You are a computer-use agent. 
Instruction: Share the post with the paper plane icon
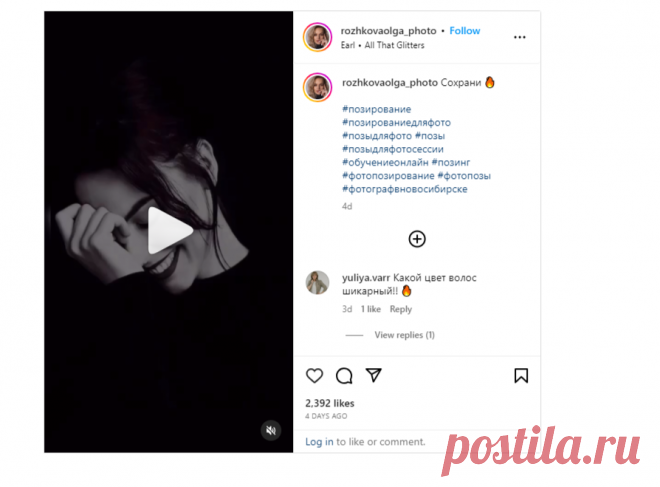click(x=373, y=375)
